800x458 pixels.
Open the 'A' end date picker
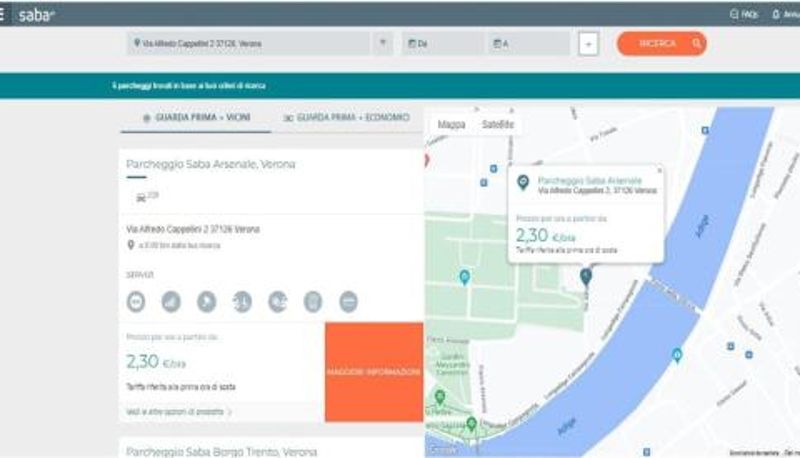[x=528, y=44]
